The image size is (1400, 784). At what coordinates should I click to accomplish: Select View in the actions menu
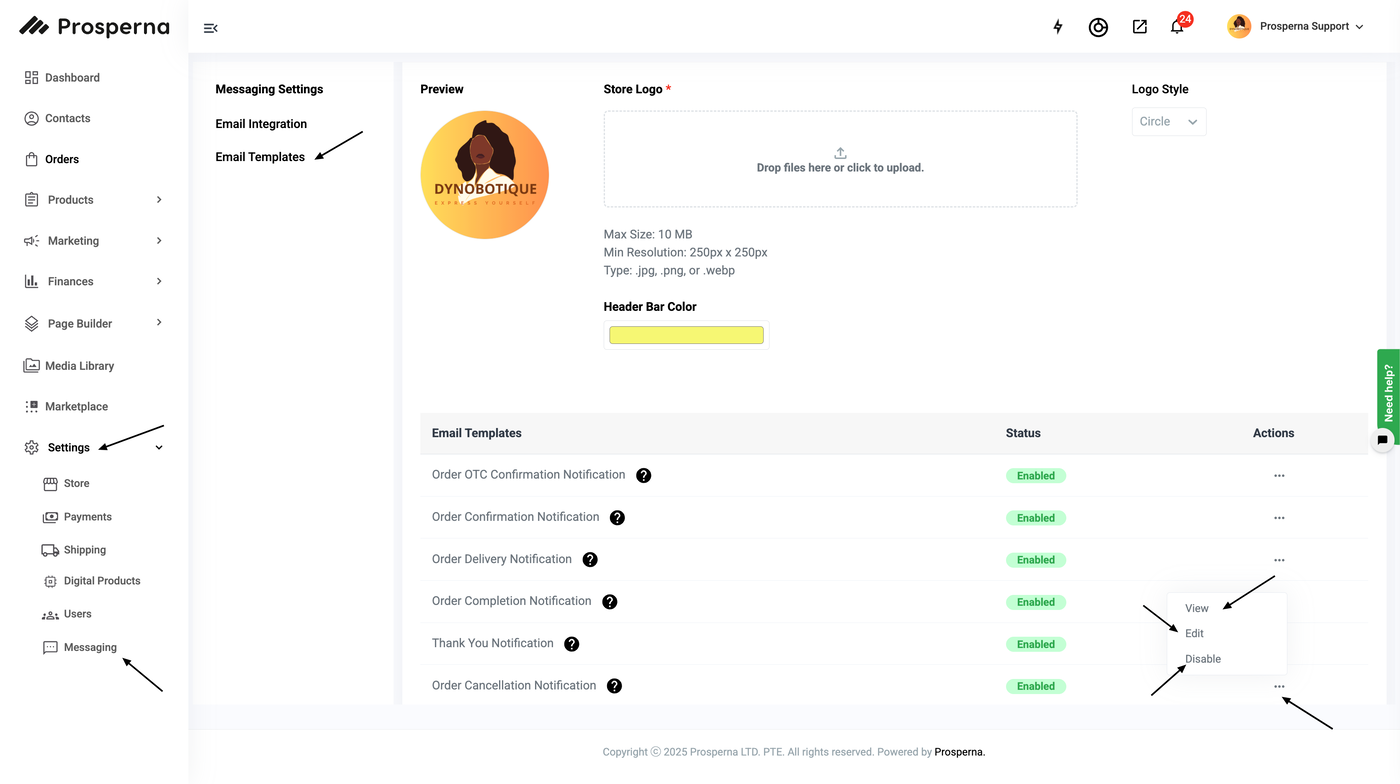coord(1197,608)
